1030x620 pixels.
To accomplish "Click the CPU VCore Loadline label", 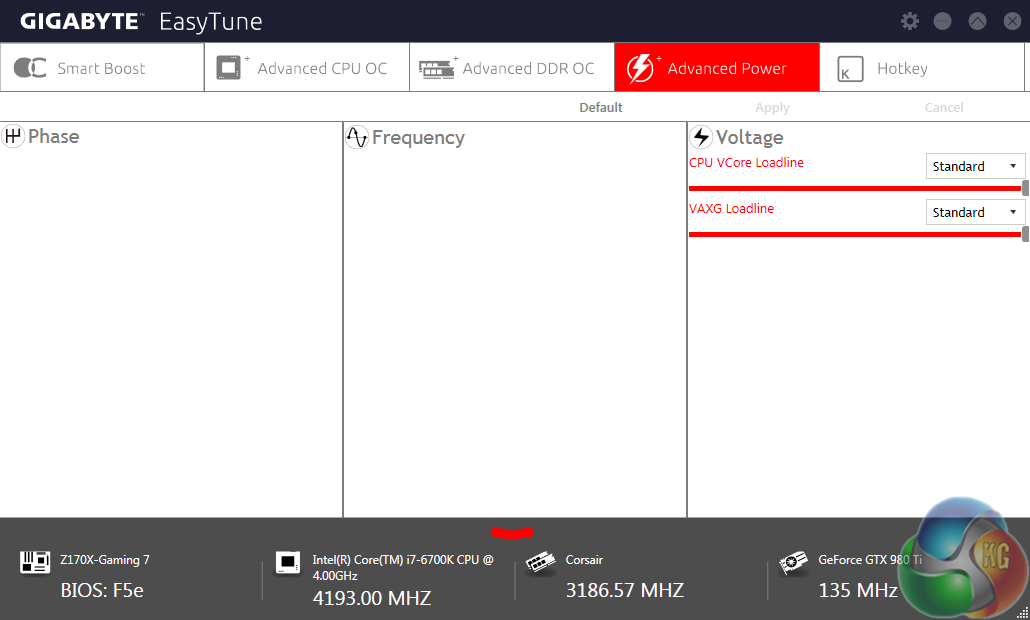I will click(746, 162).
